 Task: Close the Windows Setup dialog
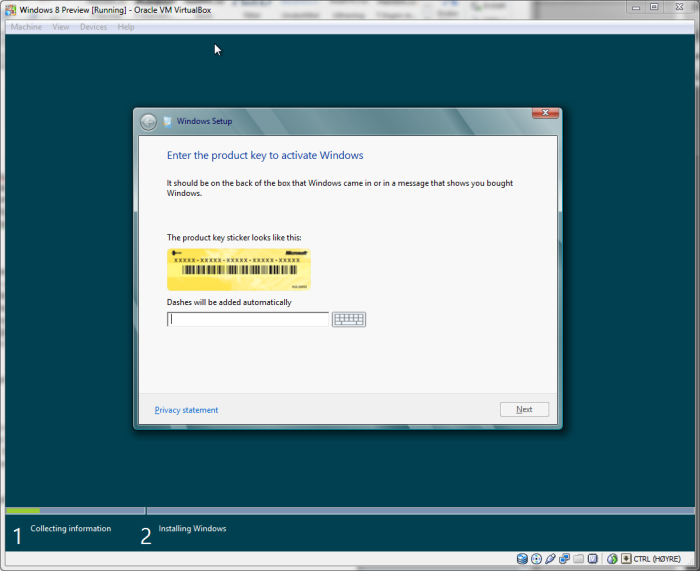coord(545,113)
